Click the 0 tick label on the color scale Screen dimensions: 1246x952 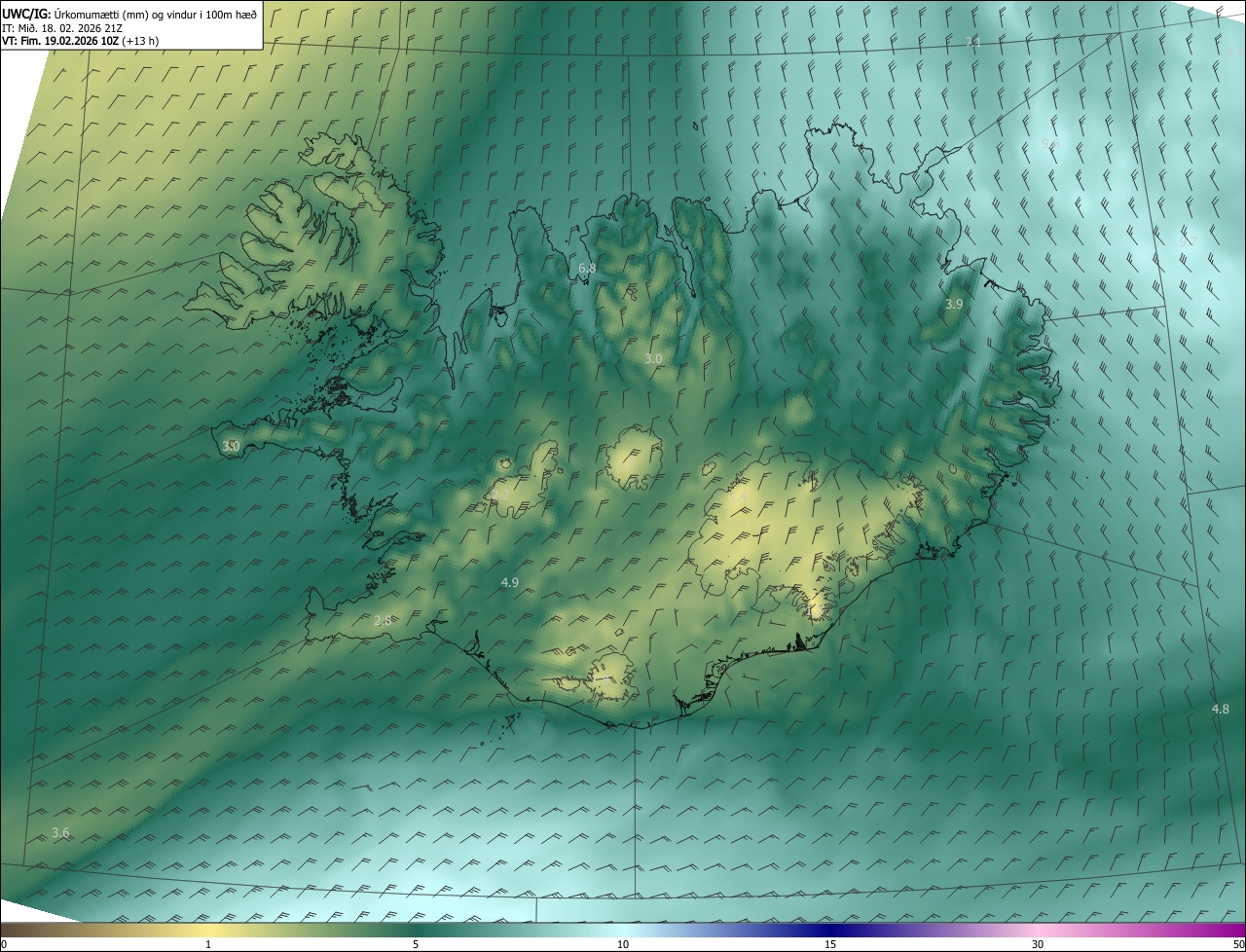[x=4, y=944]
